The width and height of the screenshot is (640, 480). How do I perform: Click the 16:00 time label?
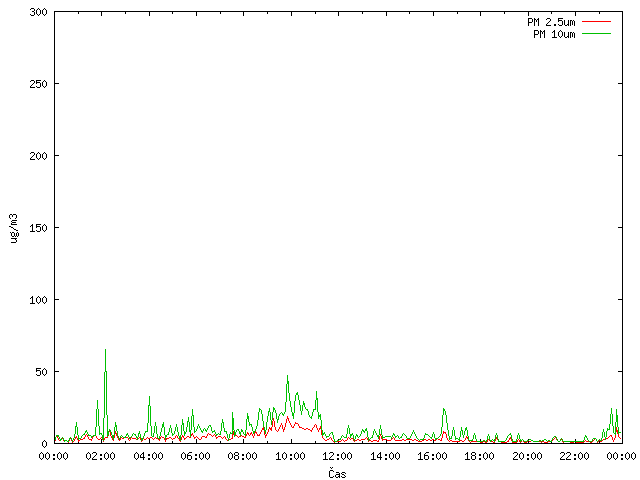pyautogui.click(x=432, y=456)
